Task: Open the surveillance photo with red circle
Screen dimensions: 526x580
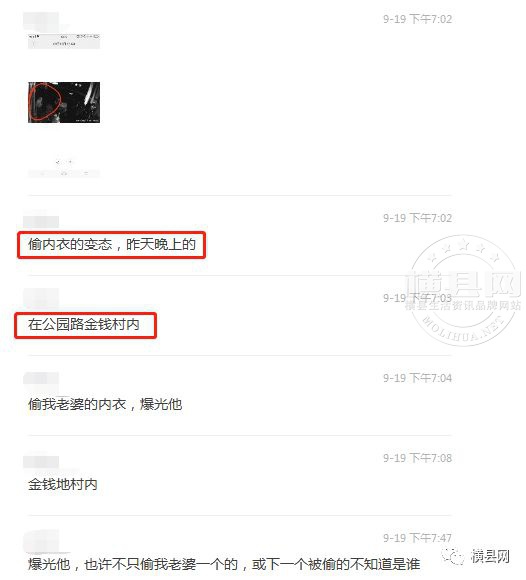Action: 64,102
